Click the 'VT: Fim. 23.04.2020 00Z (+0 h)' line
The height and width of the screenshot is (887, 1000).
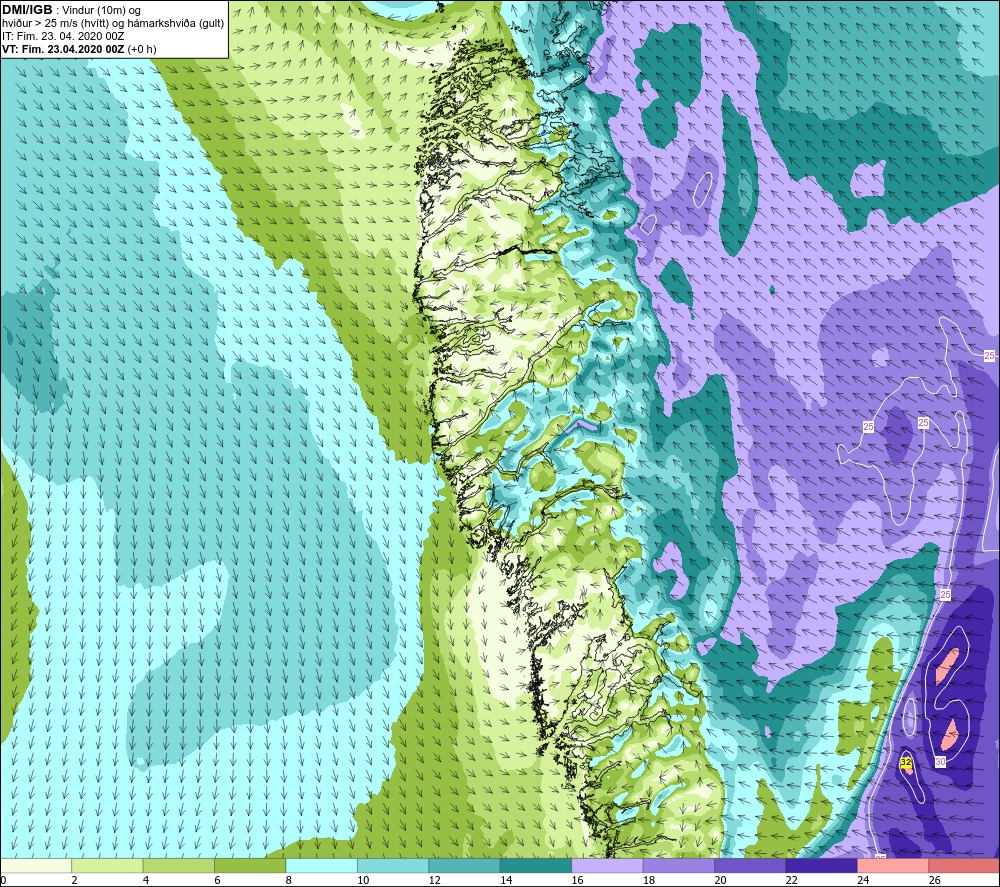coord(79,49)
